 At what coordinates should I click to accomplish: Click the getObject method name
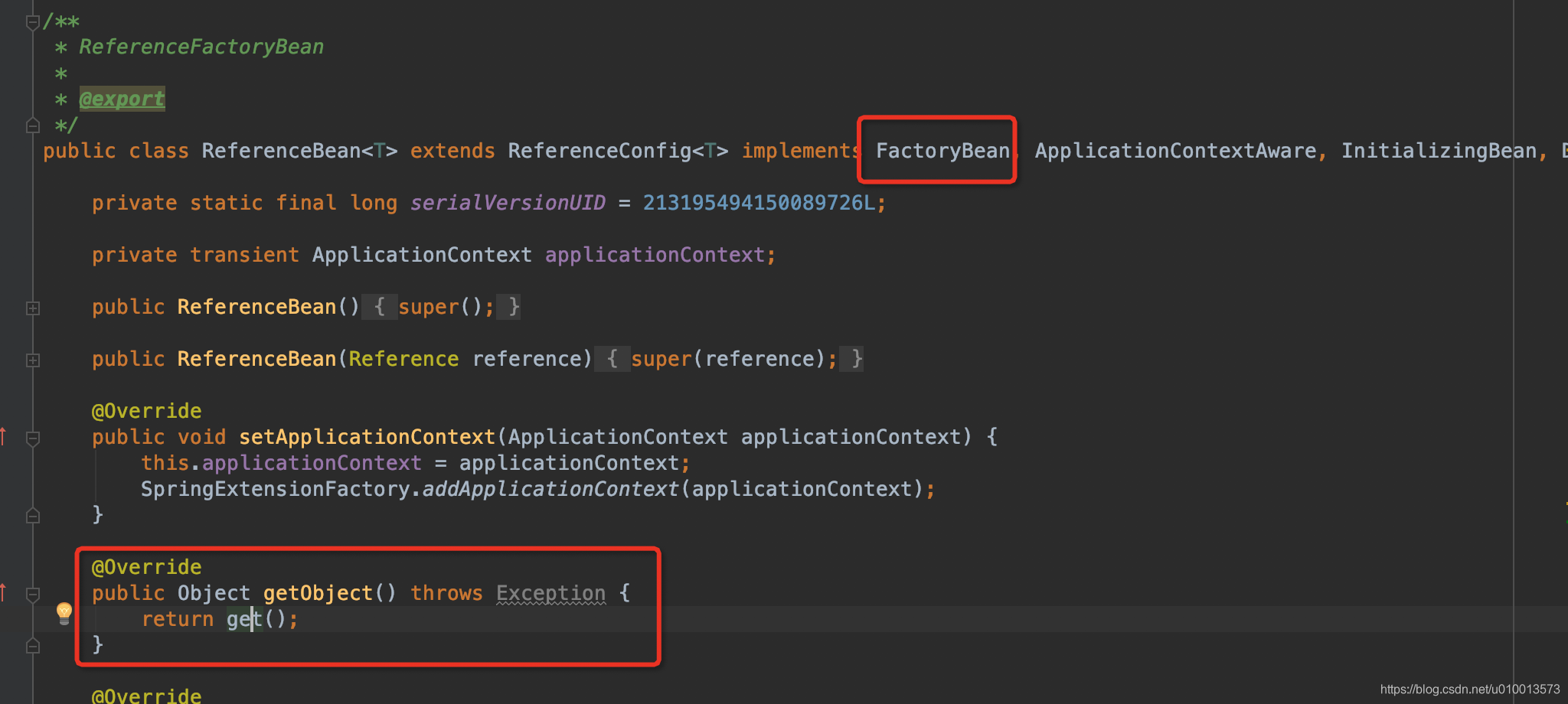click(x=318, y=593)
